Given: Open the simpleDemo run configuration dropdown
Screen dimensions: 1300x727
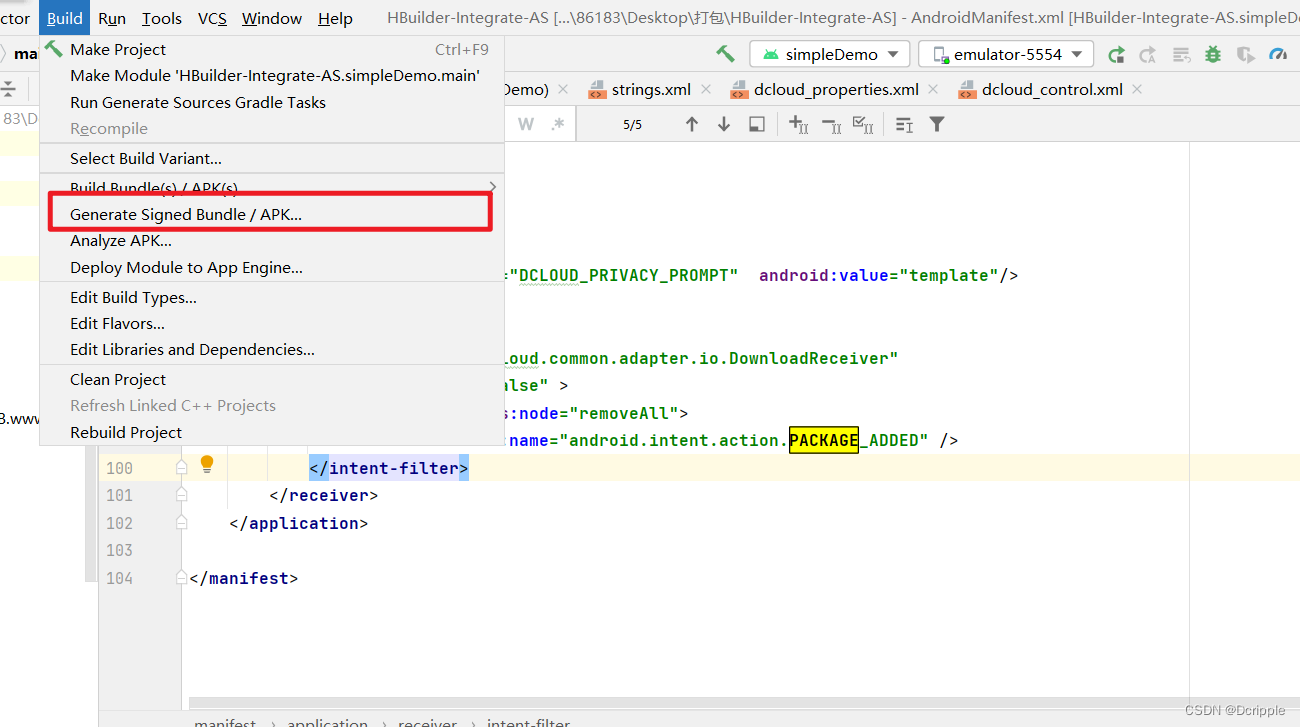Looking at the screenshot, I should tap(830, 54).
